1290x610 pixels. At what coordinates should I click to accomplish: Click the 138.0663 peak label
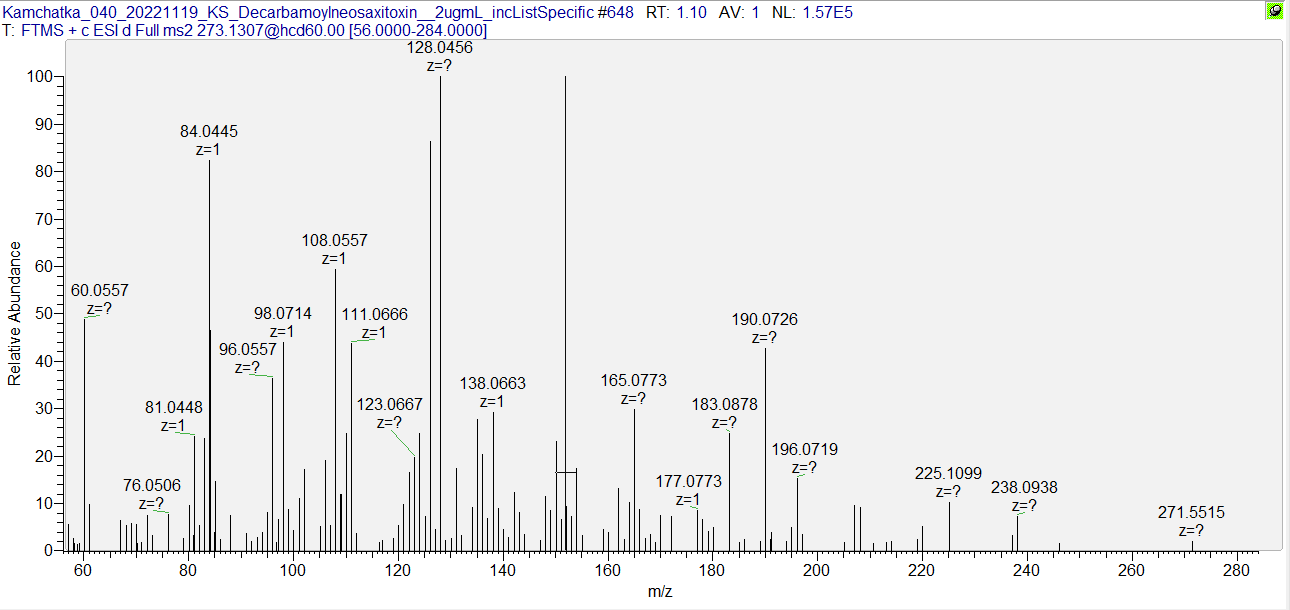pos(492,384)
